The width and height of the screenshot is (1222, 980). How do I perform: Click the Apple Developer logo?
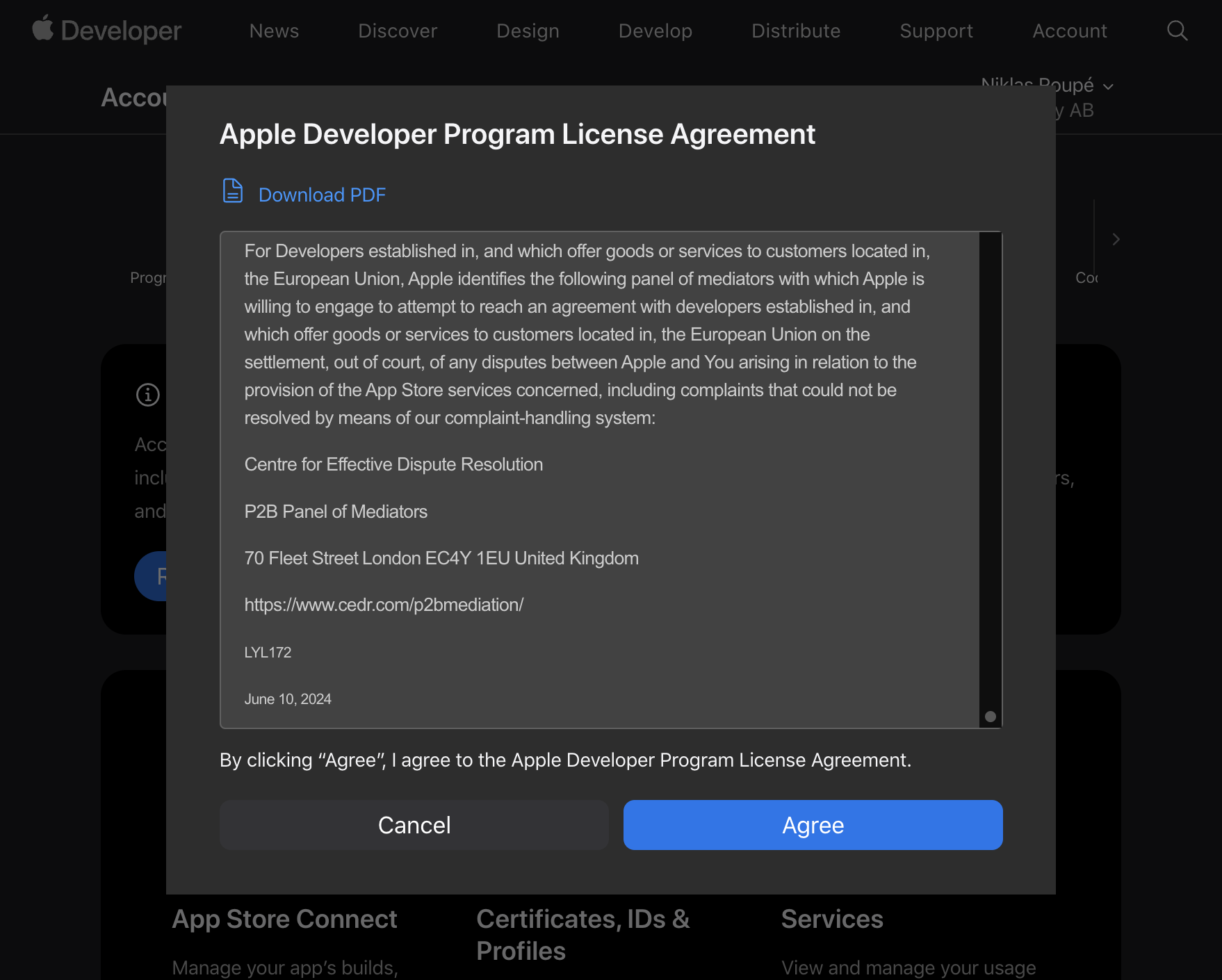click(x=106, y=30)
